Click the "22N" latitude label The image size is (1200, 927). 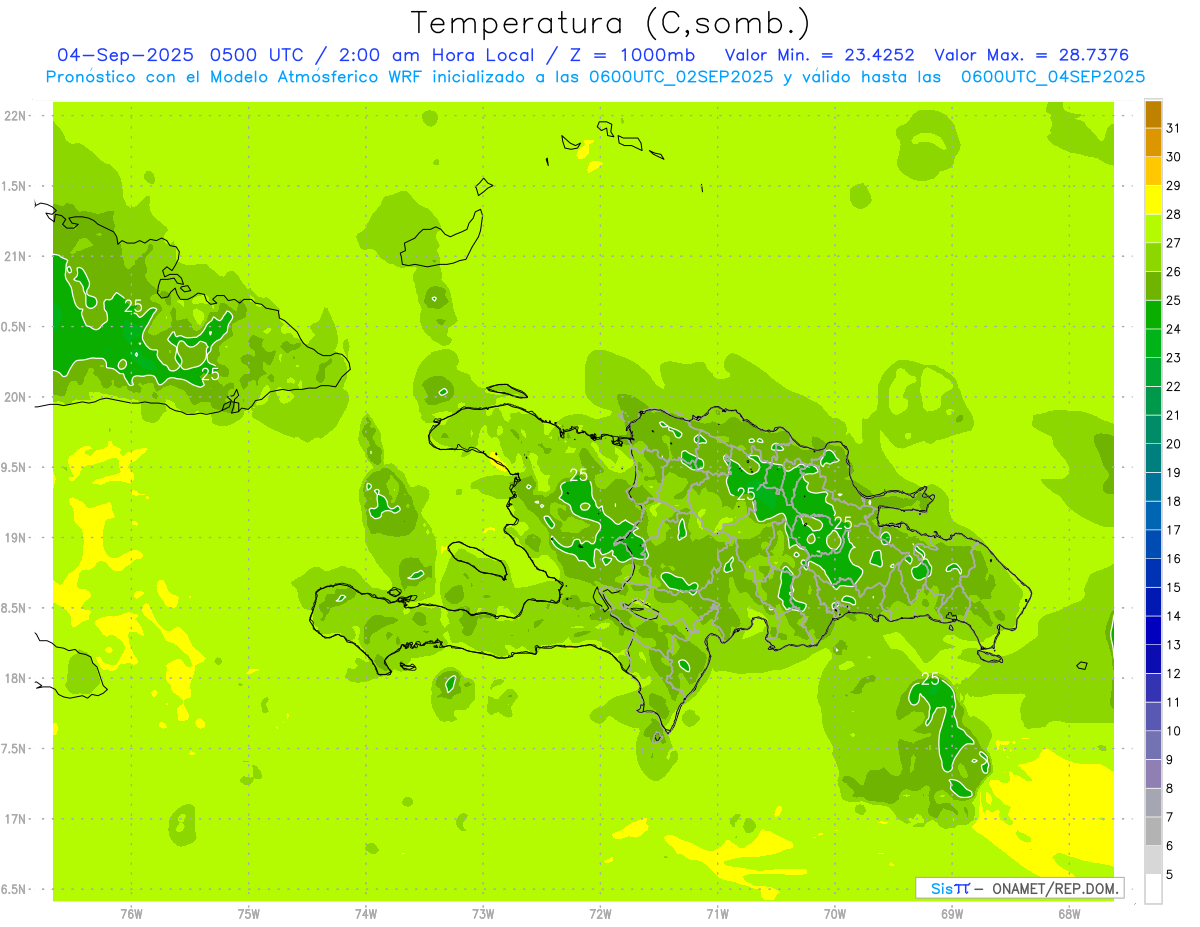click(15, 116)
